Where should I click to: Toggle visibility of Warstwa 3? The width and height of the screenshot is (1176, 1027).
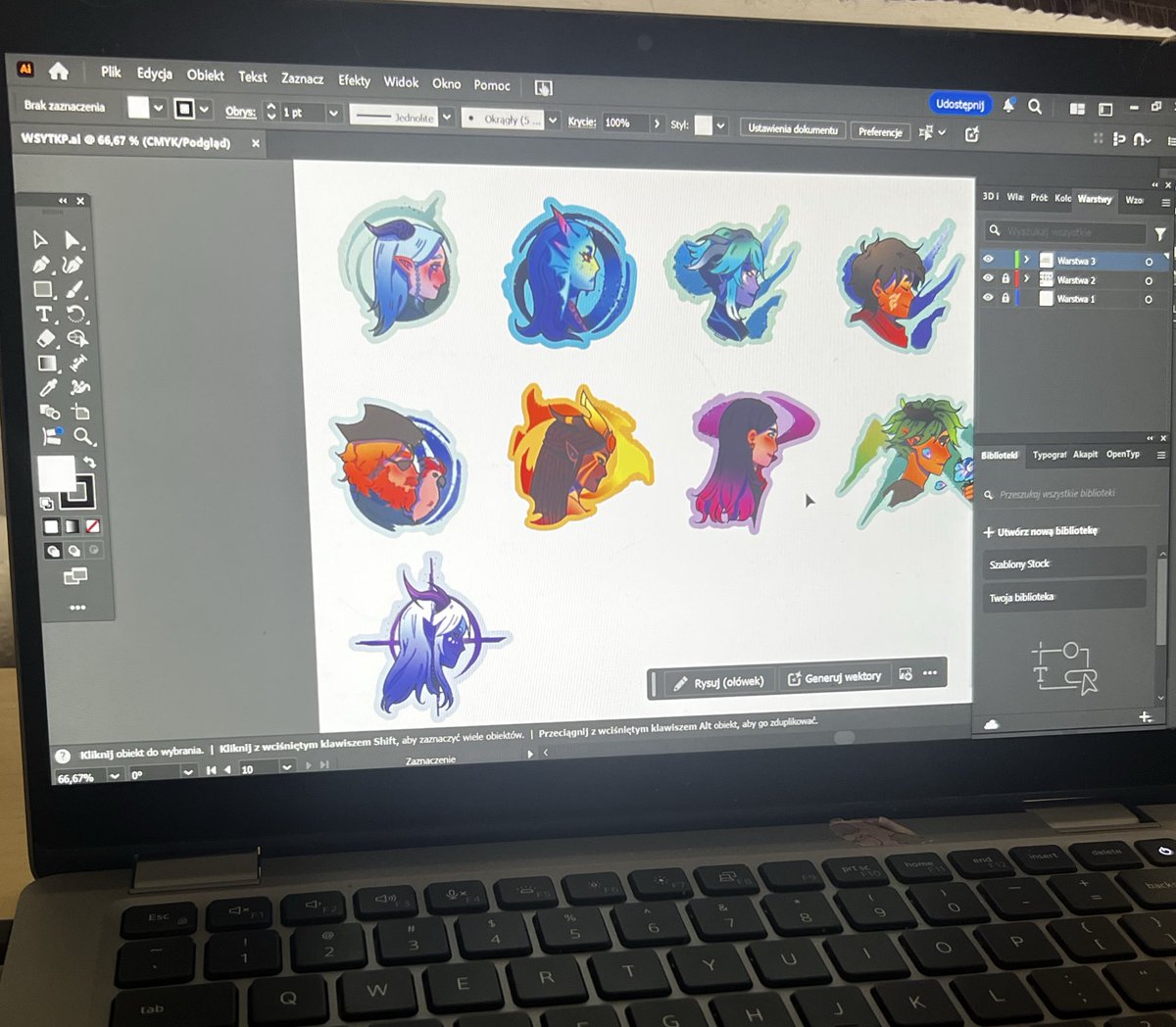(988, 259)
